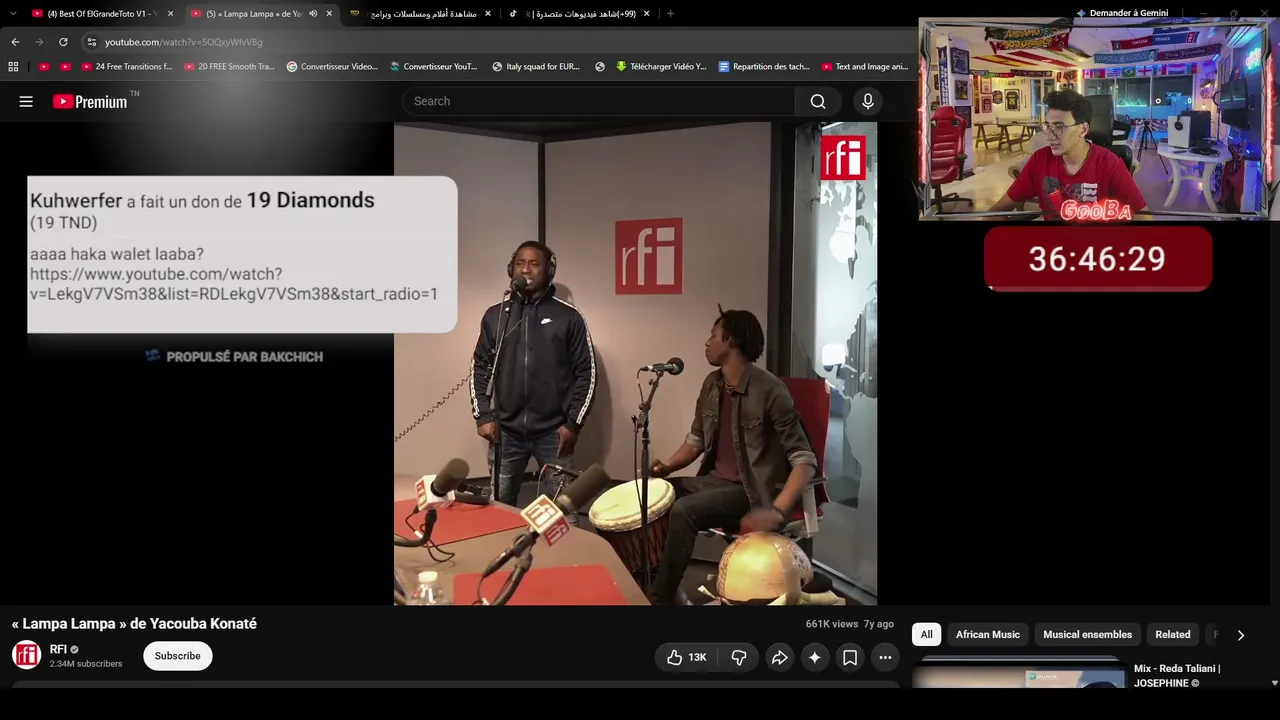Share the video

779,657
